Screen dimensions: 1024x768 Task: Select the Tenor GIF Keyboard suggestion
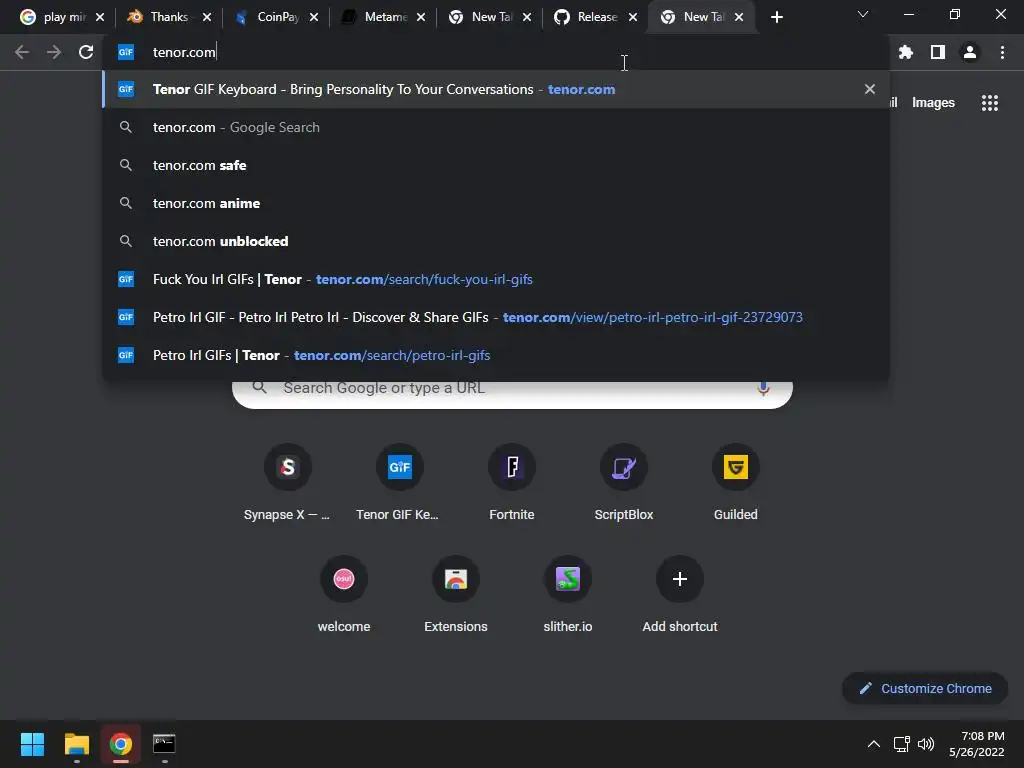coord(496,89)
